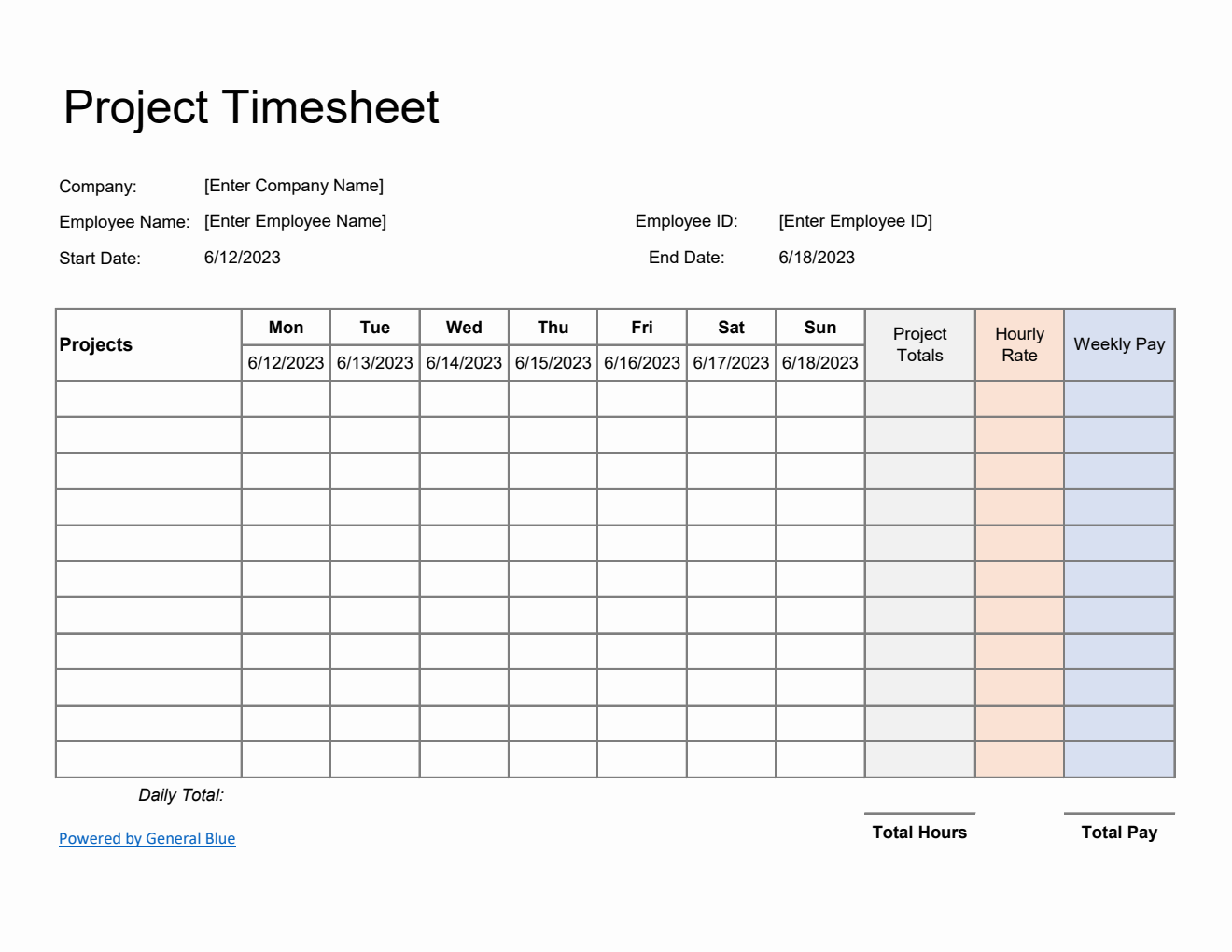
Task: Click the Tue column header cell
Action: [374, 328]
